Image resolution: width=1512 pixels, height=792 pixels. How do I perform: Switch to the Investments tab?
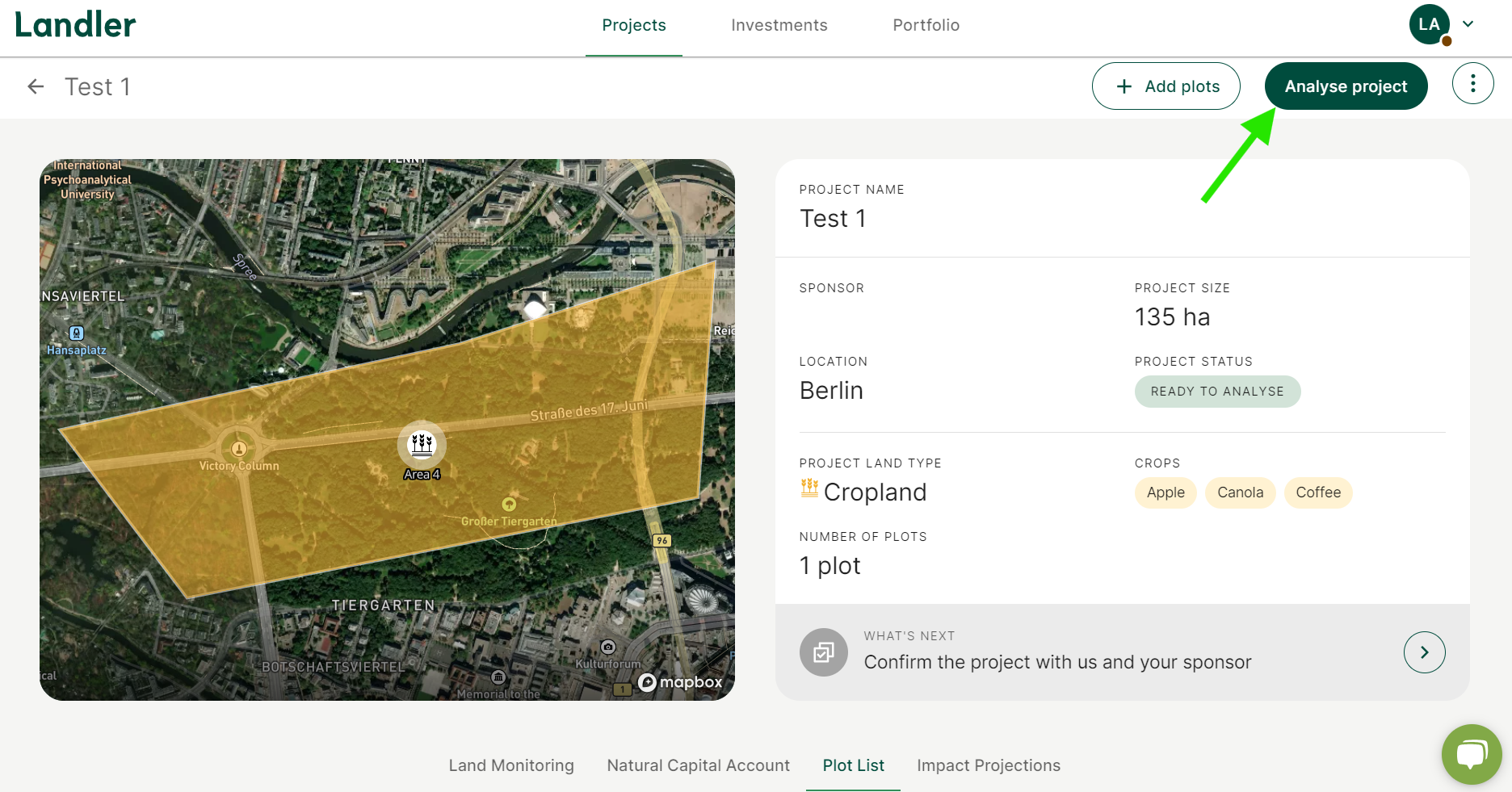coord(779,25)
